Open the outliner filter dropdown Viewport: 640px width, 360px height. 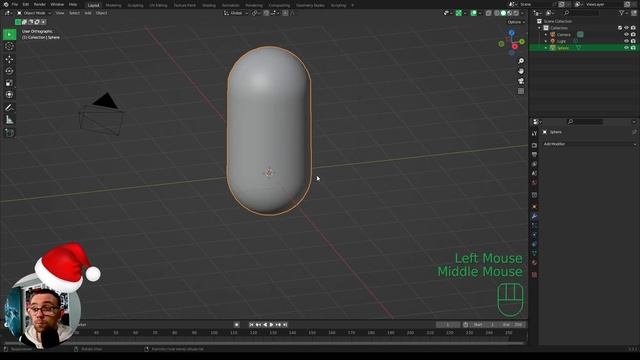623,13
